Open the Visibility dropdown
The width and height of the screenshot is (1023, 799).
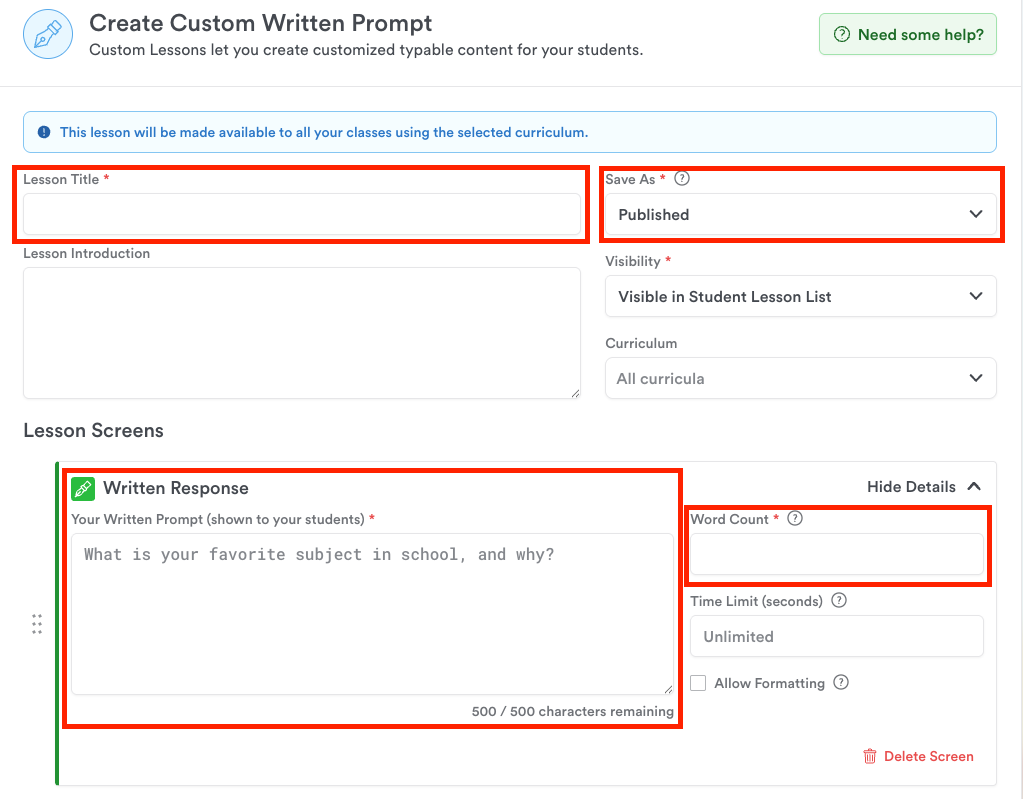pyautogui.click(x=800, y=296)
